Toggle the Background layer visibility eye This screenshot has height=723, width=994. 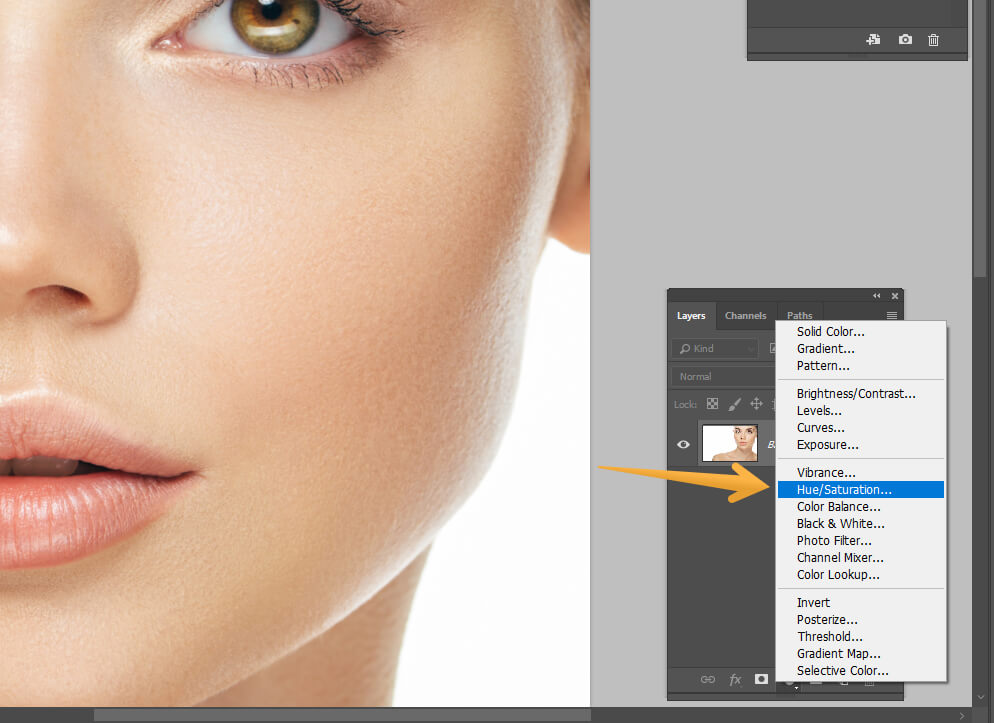click(684, 444)
